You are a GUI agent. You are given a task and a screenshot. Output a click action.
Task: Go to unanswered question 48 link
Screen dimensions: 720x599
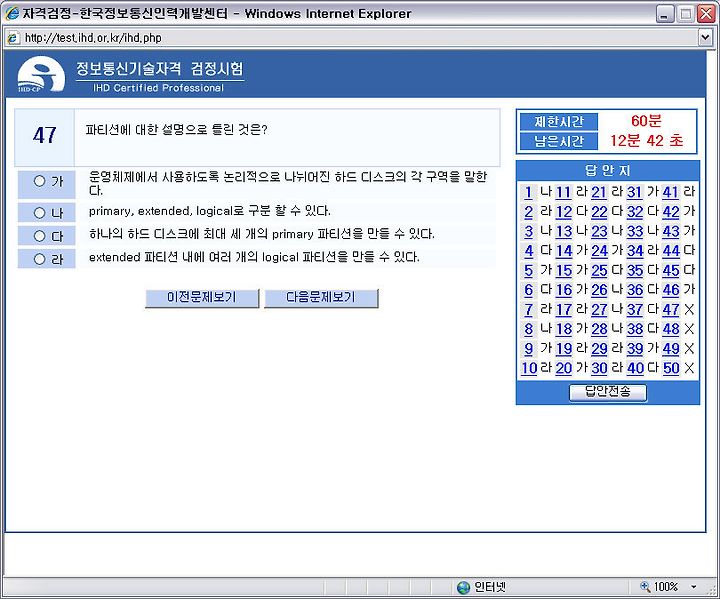tap(670, 329)
